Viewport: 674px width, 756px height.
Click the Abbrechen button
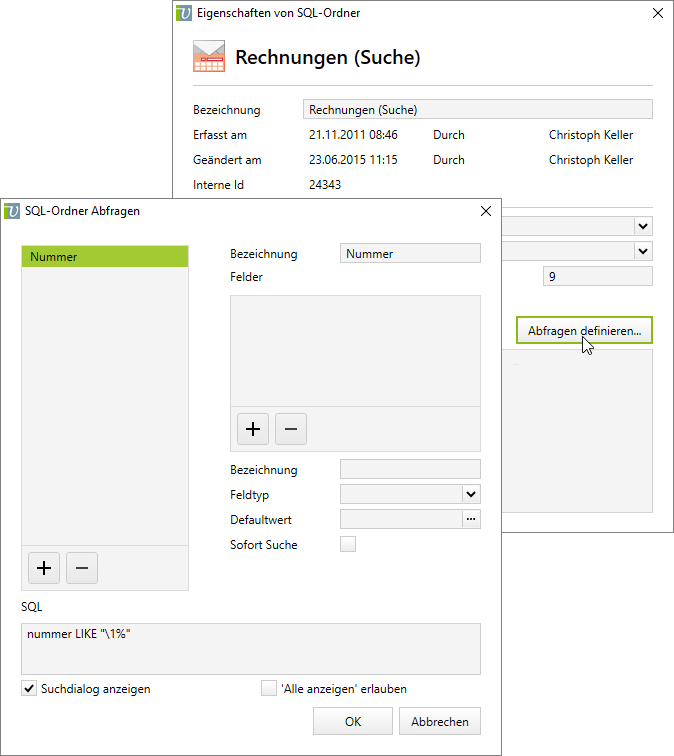[440, 721]
